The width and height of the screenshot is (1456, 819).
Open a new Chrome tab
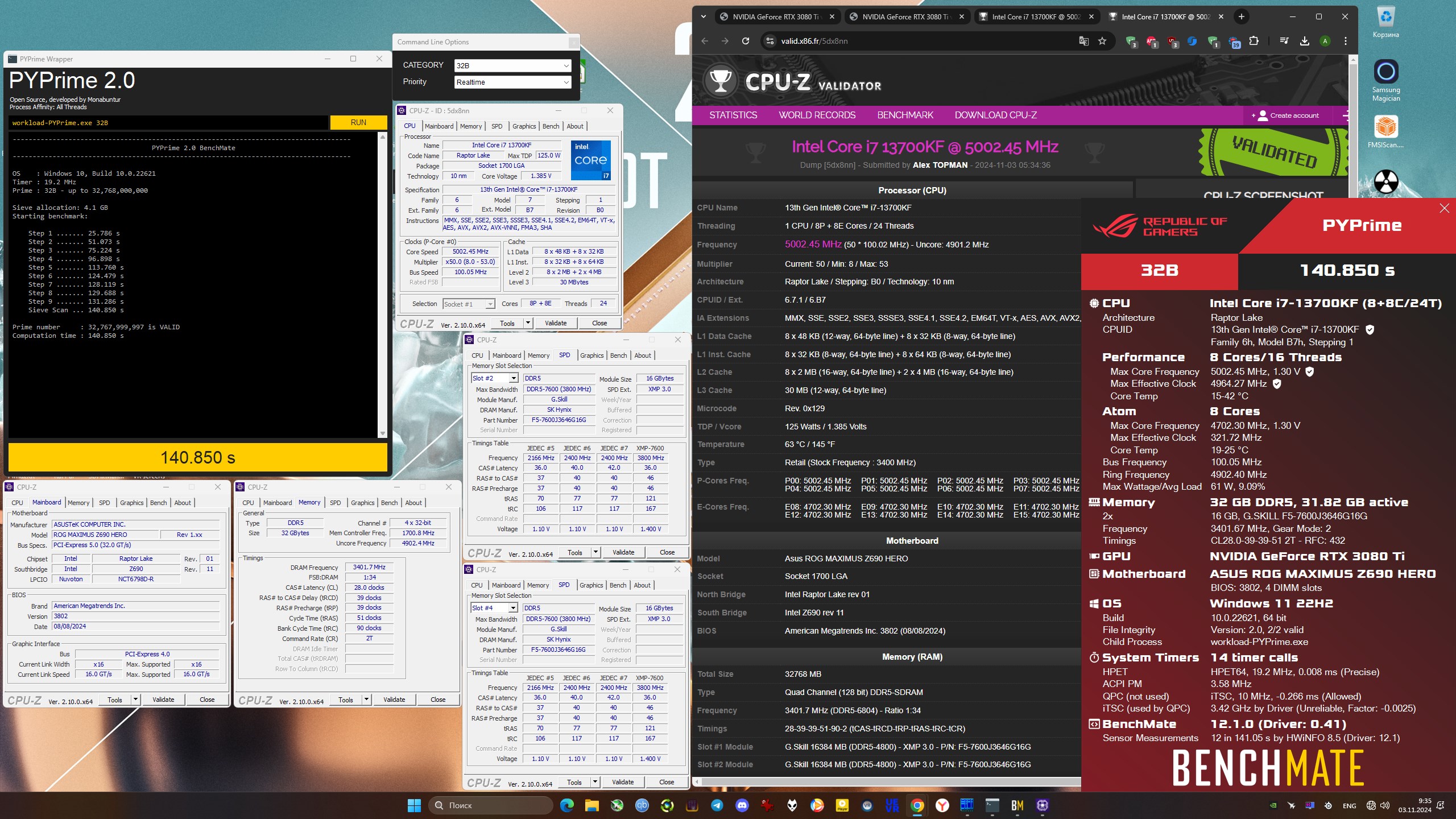click(1242, 16)
